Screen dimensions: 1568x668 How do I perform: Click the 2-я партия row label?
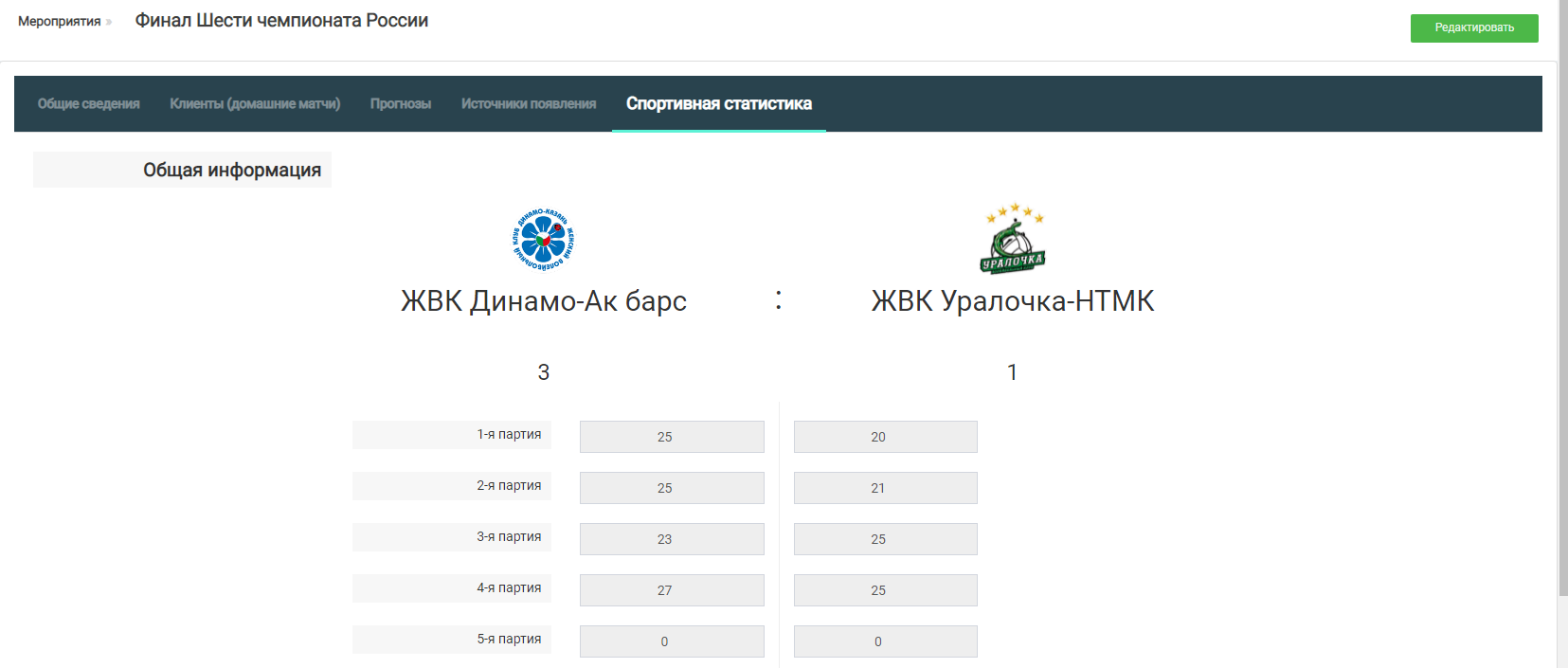coord(452,486)
